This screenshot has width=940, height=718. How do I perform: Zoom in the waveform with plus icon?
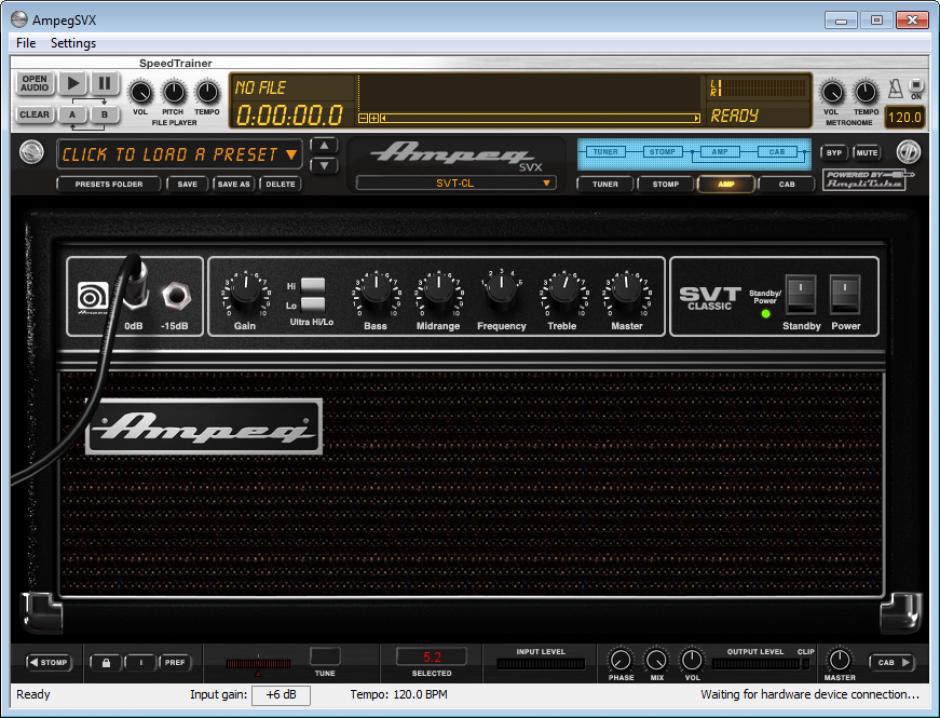(x=373, y=119)
